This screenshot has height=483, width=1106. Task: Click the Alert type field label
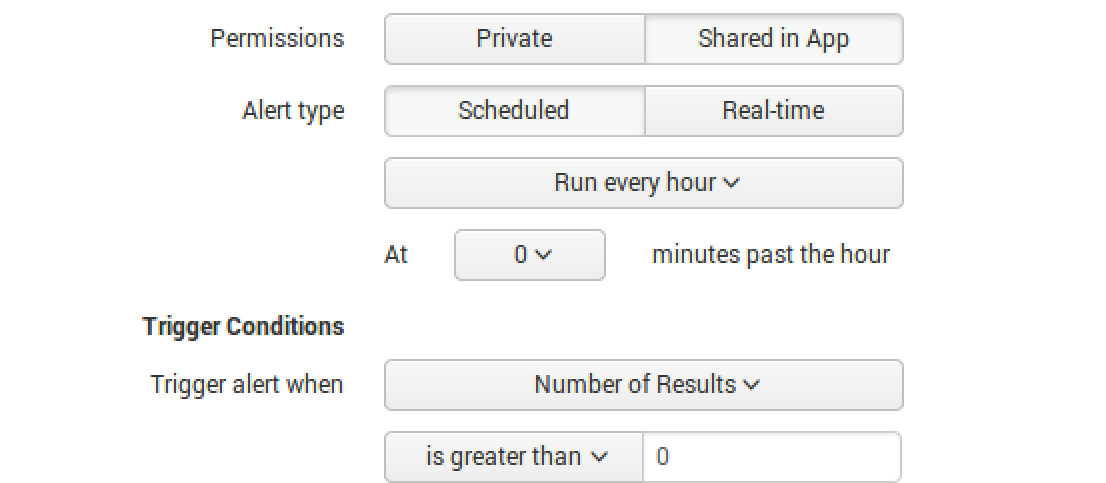click(x=293, y=111)
